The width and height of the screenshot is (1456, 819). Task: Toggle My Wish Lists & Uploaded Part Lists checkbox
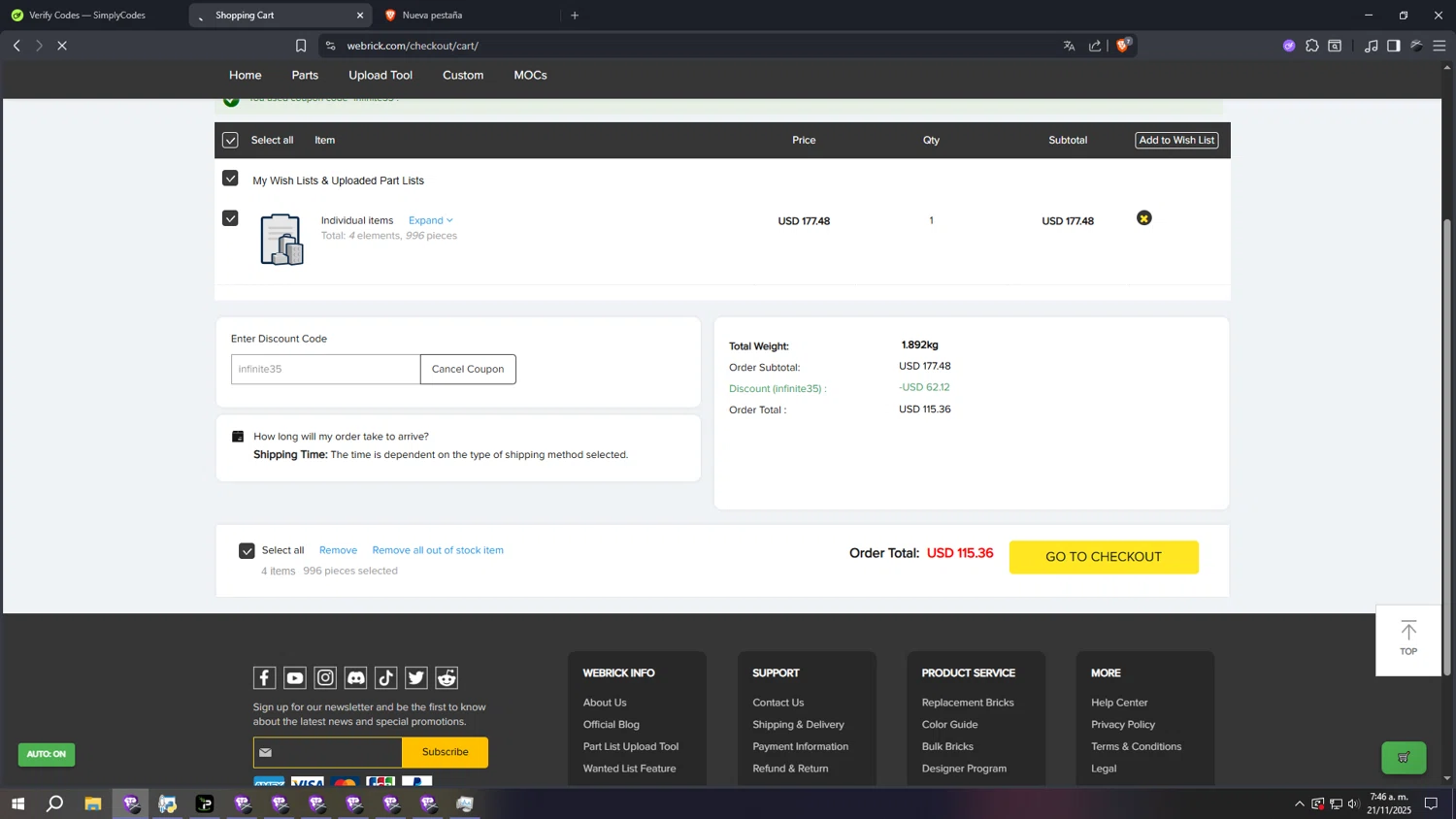(230, 179)
